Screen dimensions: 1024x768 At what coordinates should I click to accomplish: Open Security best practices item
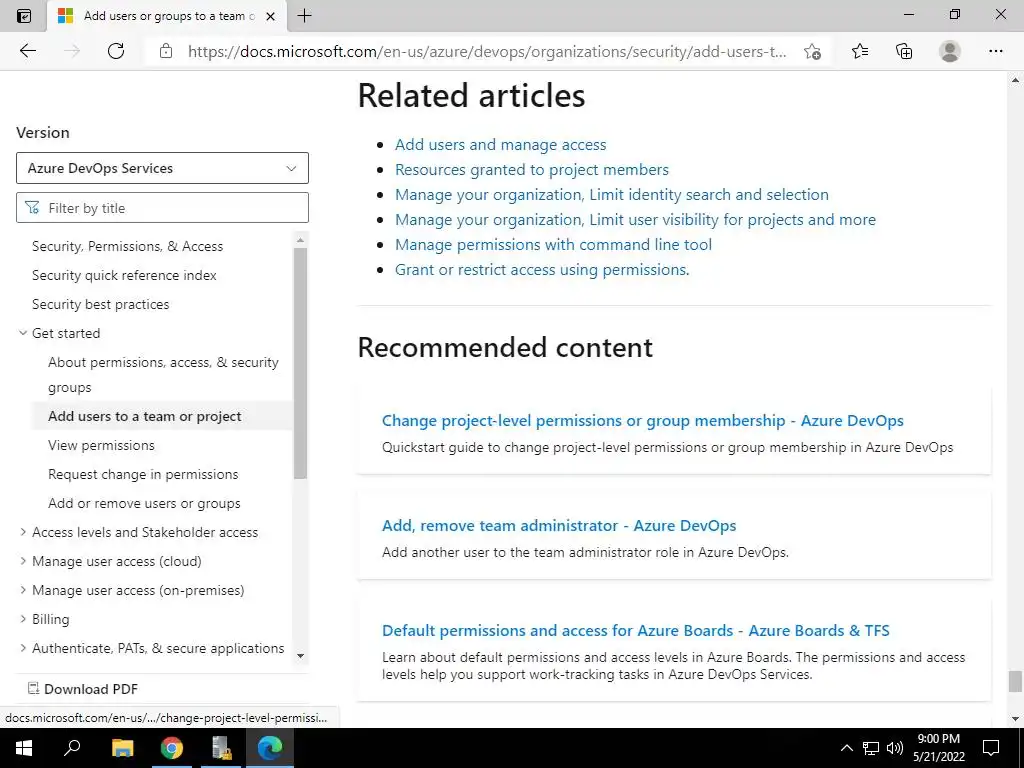point(101,304)
